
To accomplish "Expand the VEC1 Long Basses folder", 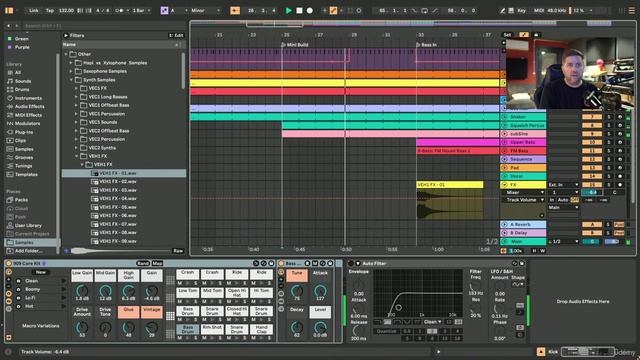I will click(76, 97).
